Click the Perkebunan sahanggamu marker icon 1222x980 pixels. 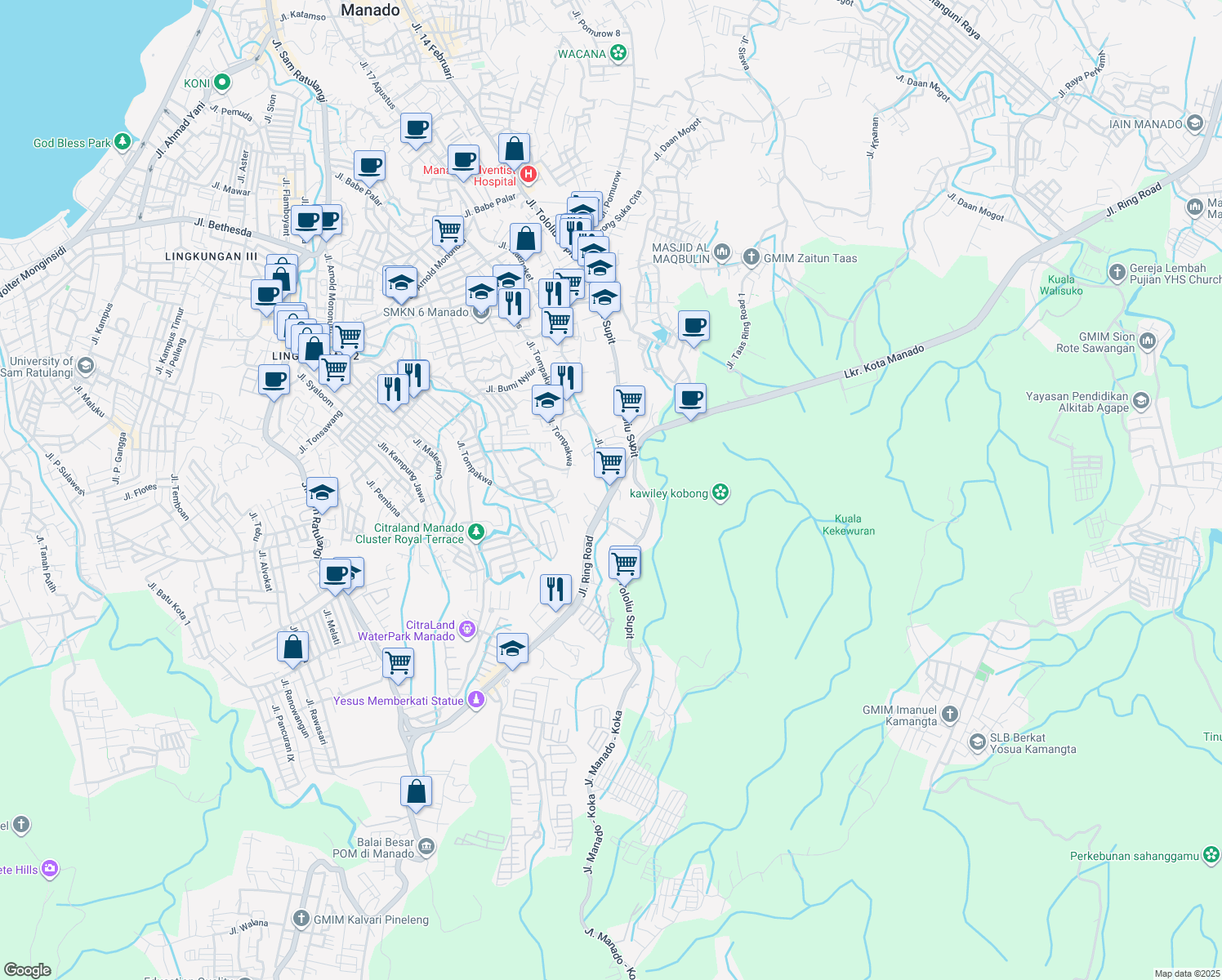point(1211,855)
